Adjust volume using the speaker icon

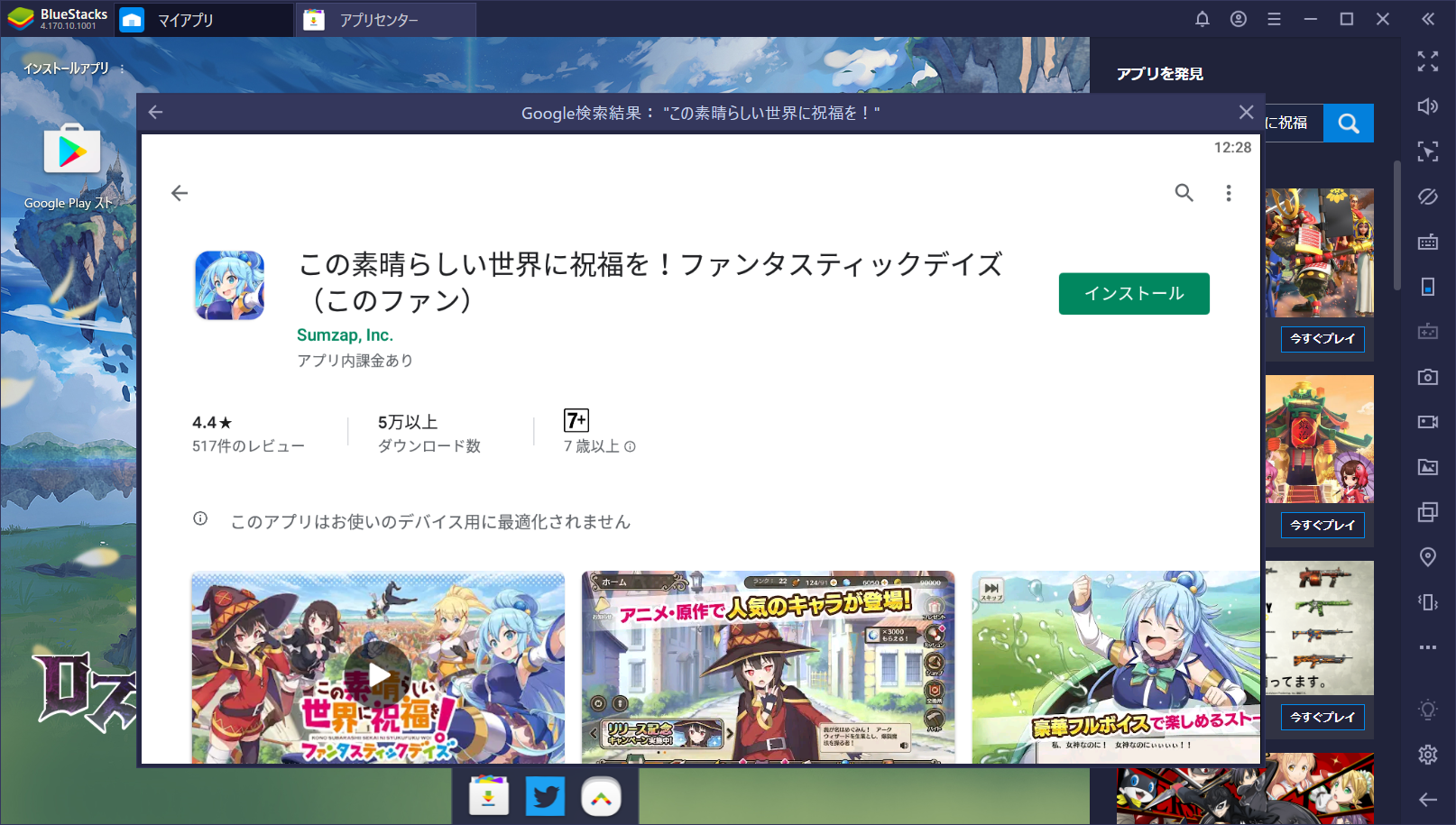pyautogui.click(x=1428, y=106)
